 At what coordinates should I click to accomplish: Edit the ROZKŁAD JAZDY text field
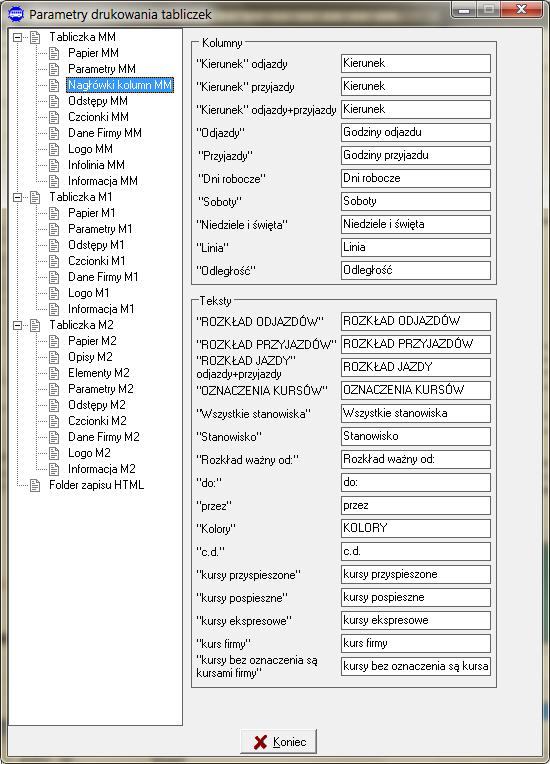coord(416,367)
